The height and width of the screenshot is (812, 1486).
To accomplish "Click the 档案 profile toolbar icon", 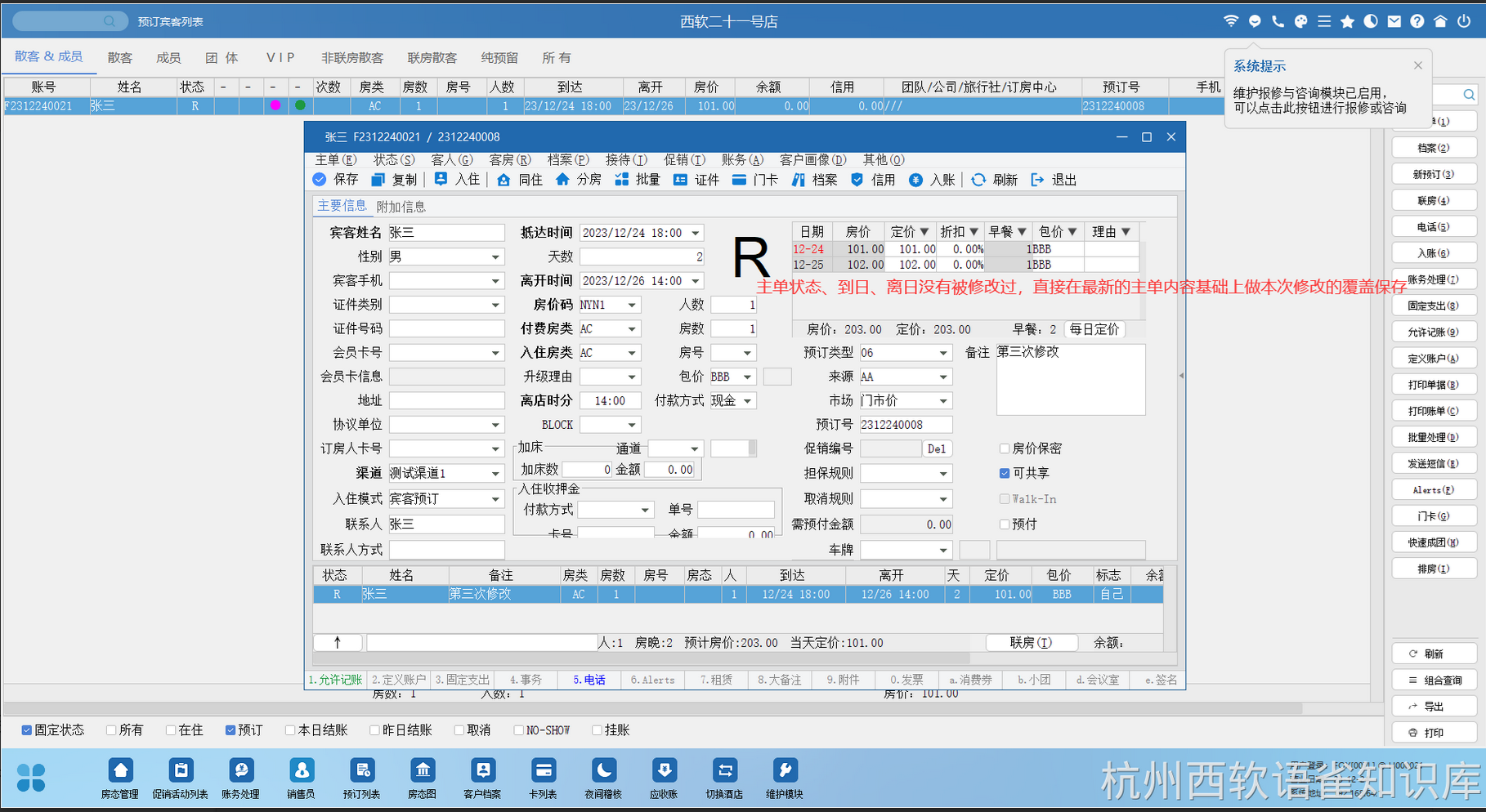I will 798,180.
